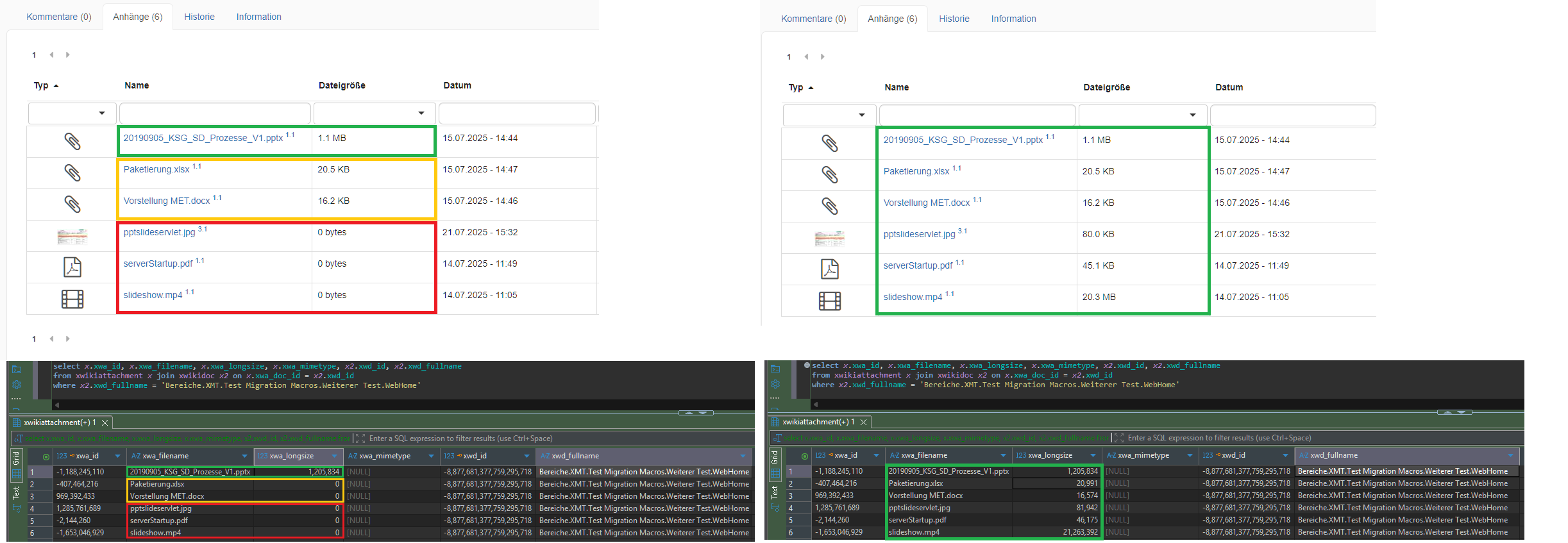Open the pptslideservlet.jpg link in right attachment list
The width and height of the screenshot is (1568, 543).
919,235
